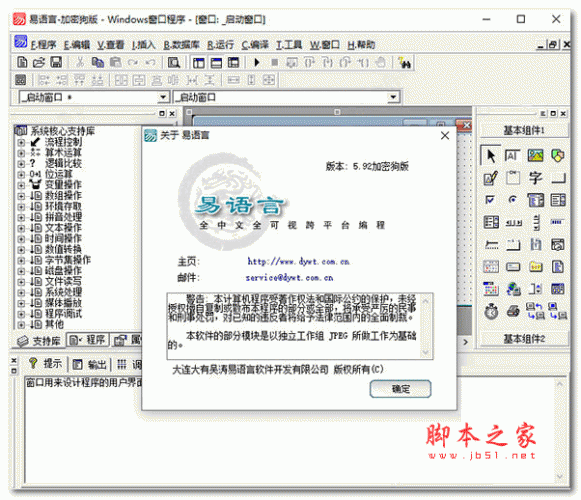Viewport: 581px width, 500px height.
Task: Expand the 逻辑比较 tree node
Action: pyautogui.click(x=21, y=164)
